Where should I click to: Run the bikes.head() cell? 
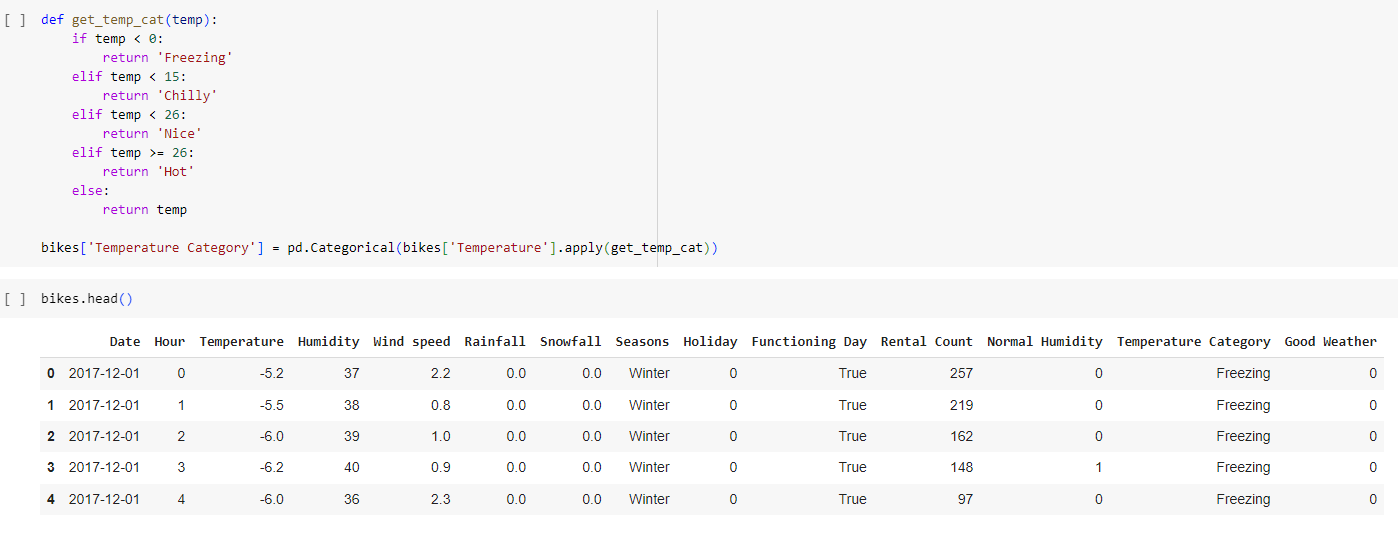[x=15, y=299]
